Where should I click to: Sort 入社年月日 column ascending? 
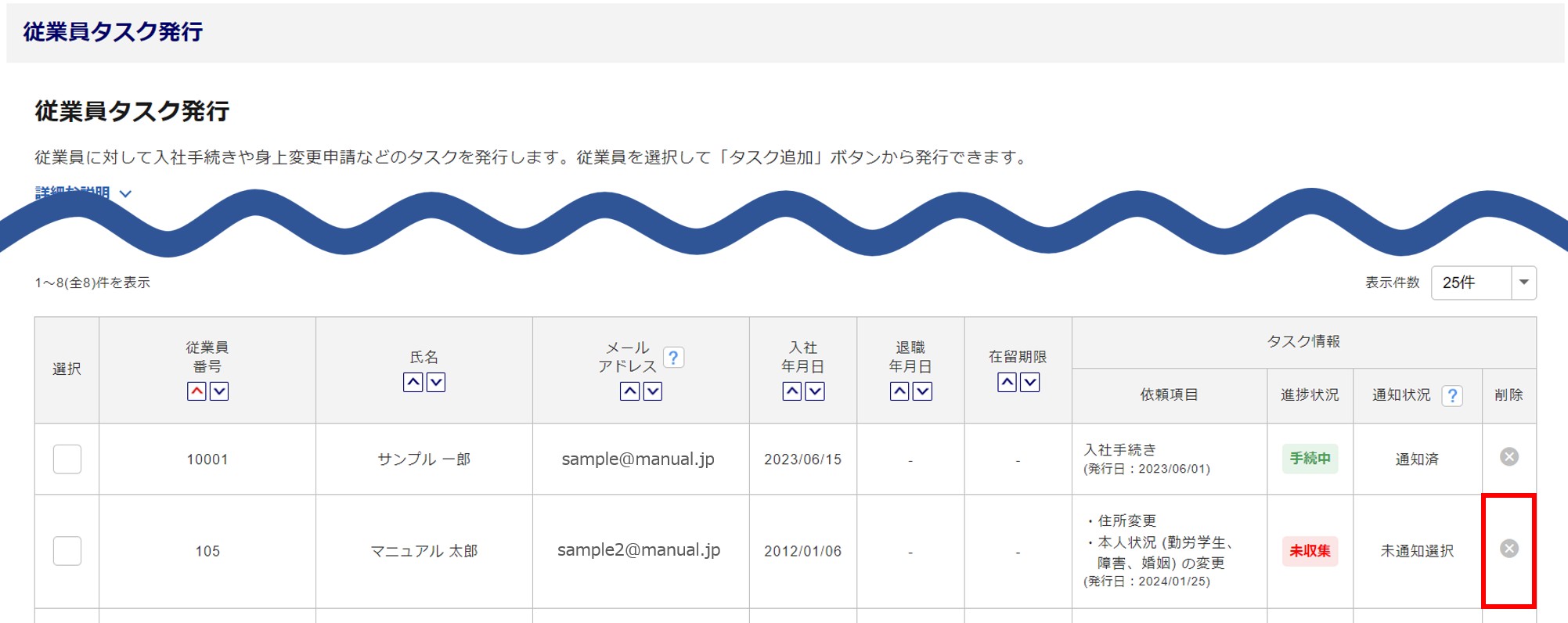pyautogui.click(x=792, y=391)
